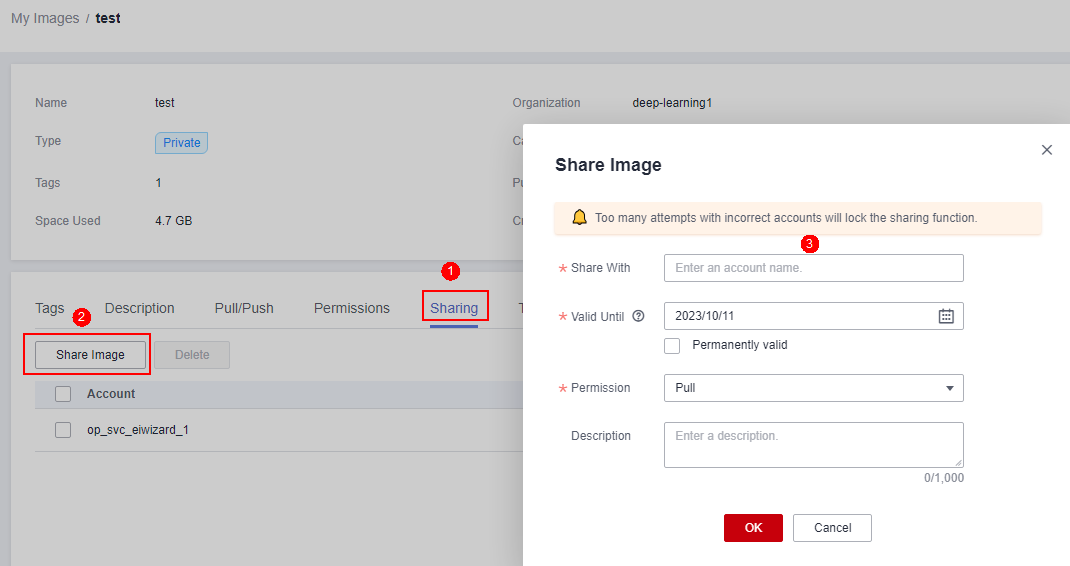Image resolution: width=1070 pixels, height=566 pixels.
Task: Focus the Share With account name field
Action: 813,268
